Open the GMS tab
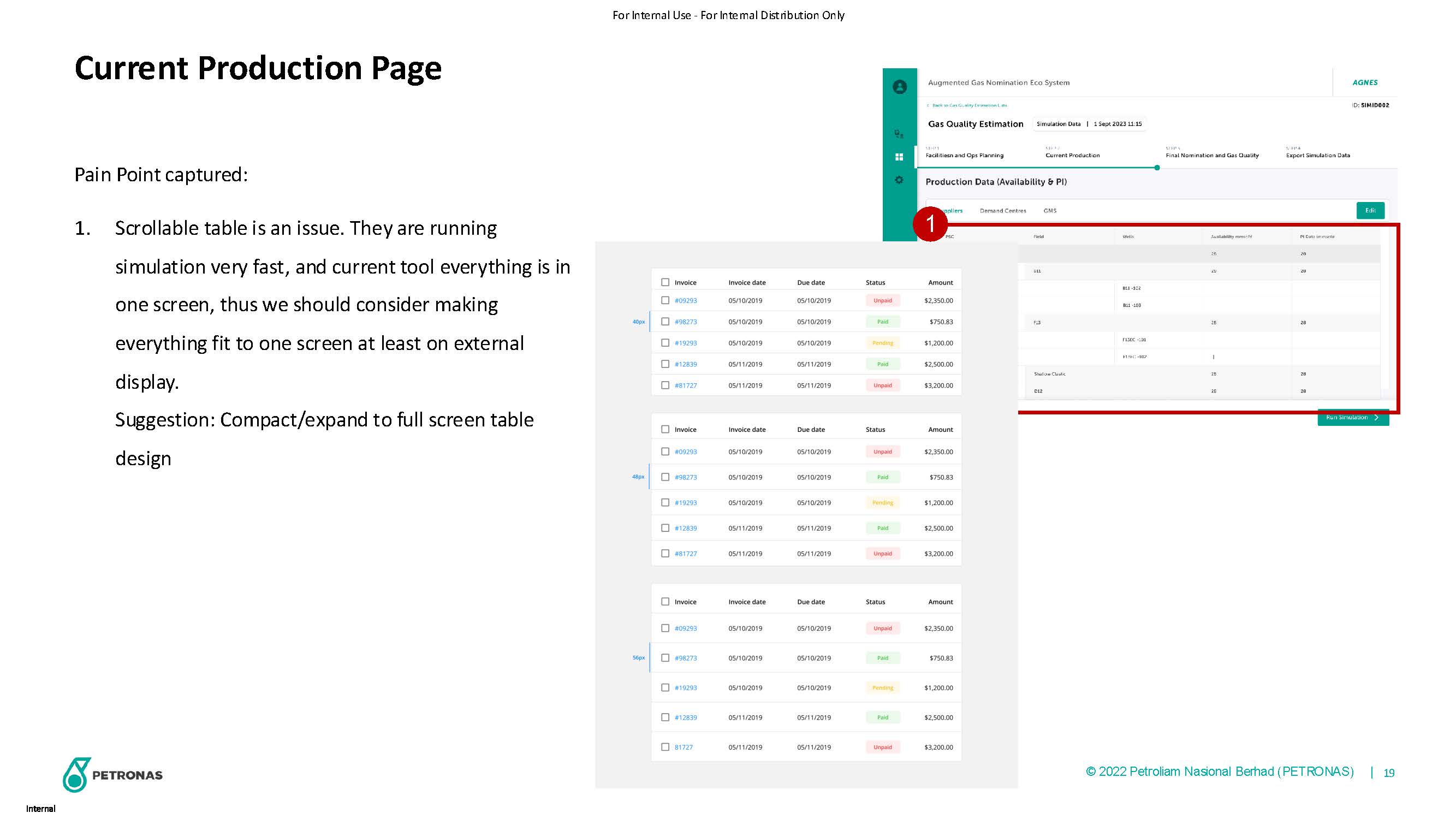The height and width of the screenshot is (819, 1456). click(1050, 211)
